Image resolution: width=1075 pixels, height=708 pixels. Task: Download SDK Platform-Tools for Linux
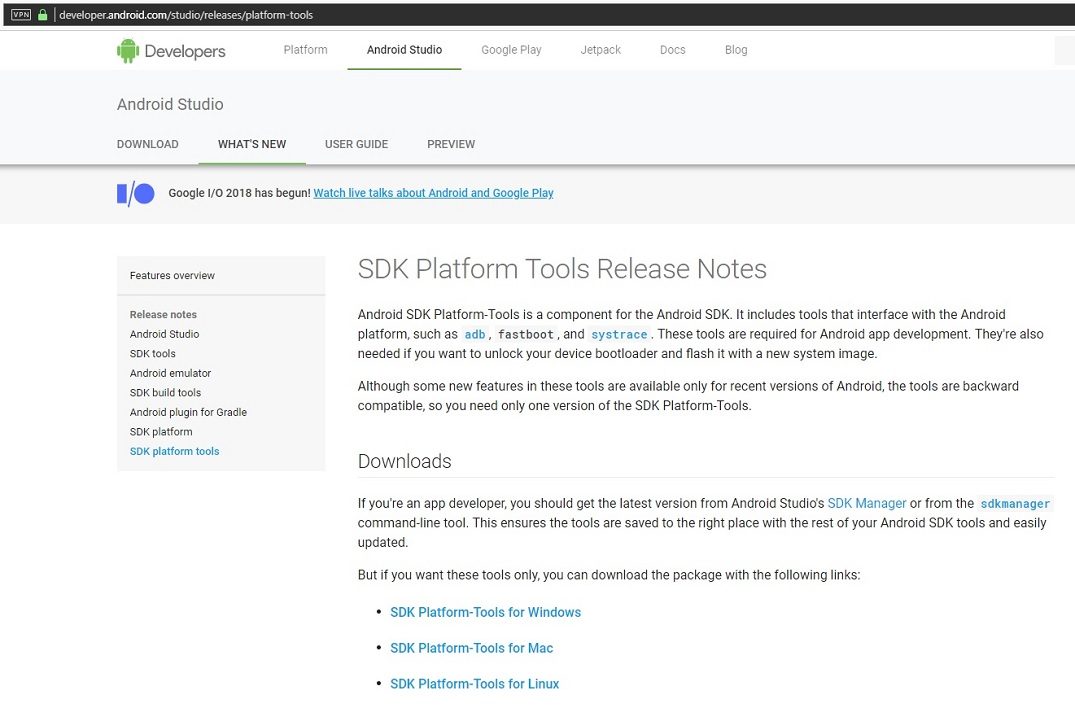(x=474, y=683)
